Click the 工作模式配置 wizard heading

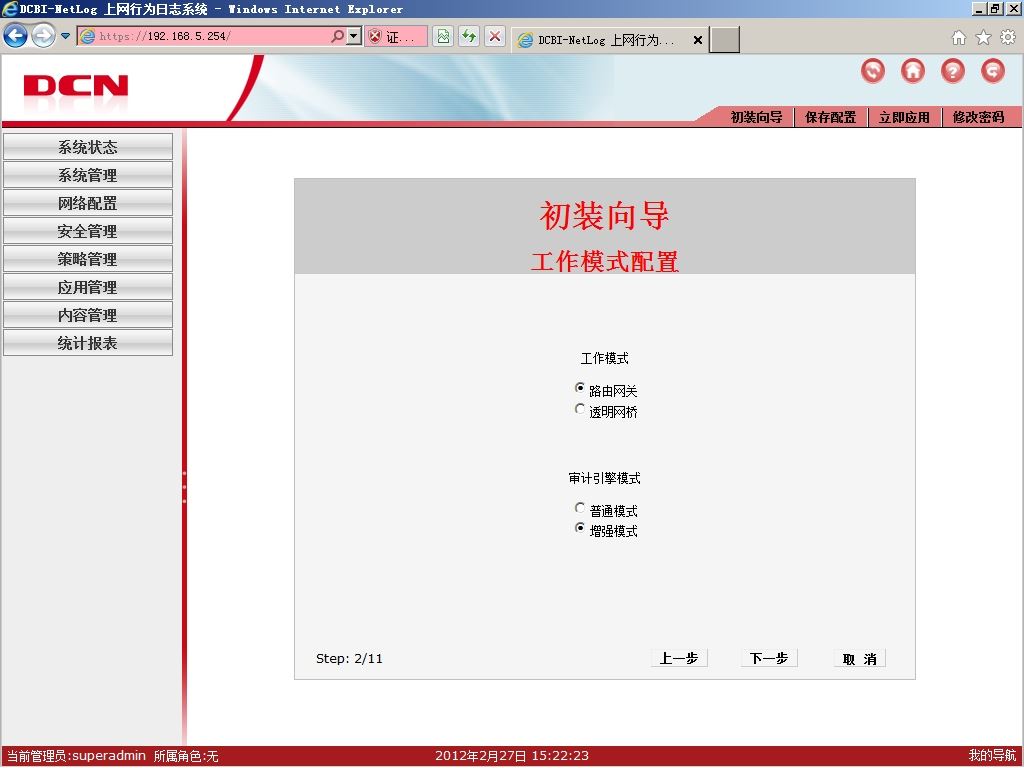[x=605, y=261]
